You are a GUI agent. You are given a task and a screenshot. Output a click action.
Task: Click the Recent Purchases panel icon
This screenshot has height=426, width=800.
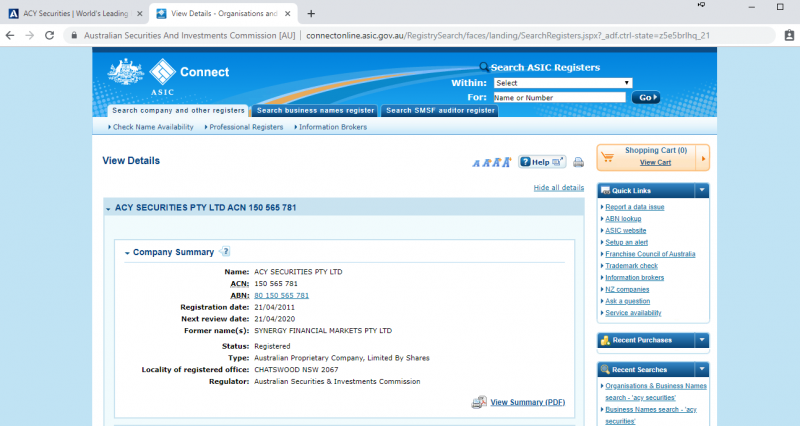point(606,340)
